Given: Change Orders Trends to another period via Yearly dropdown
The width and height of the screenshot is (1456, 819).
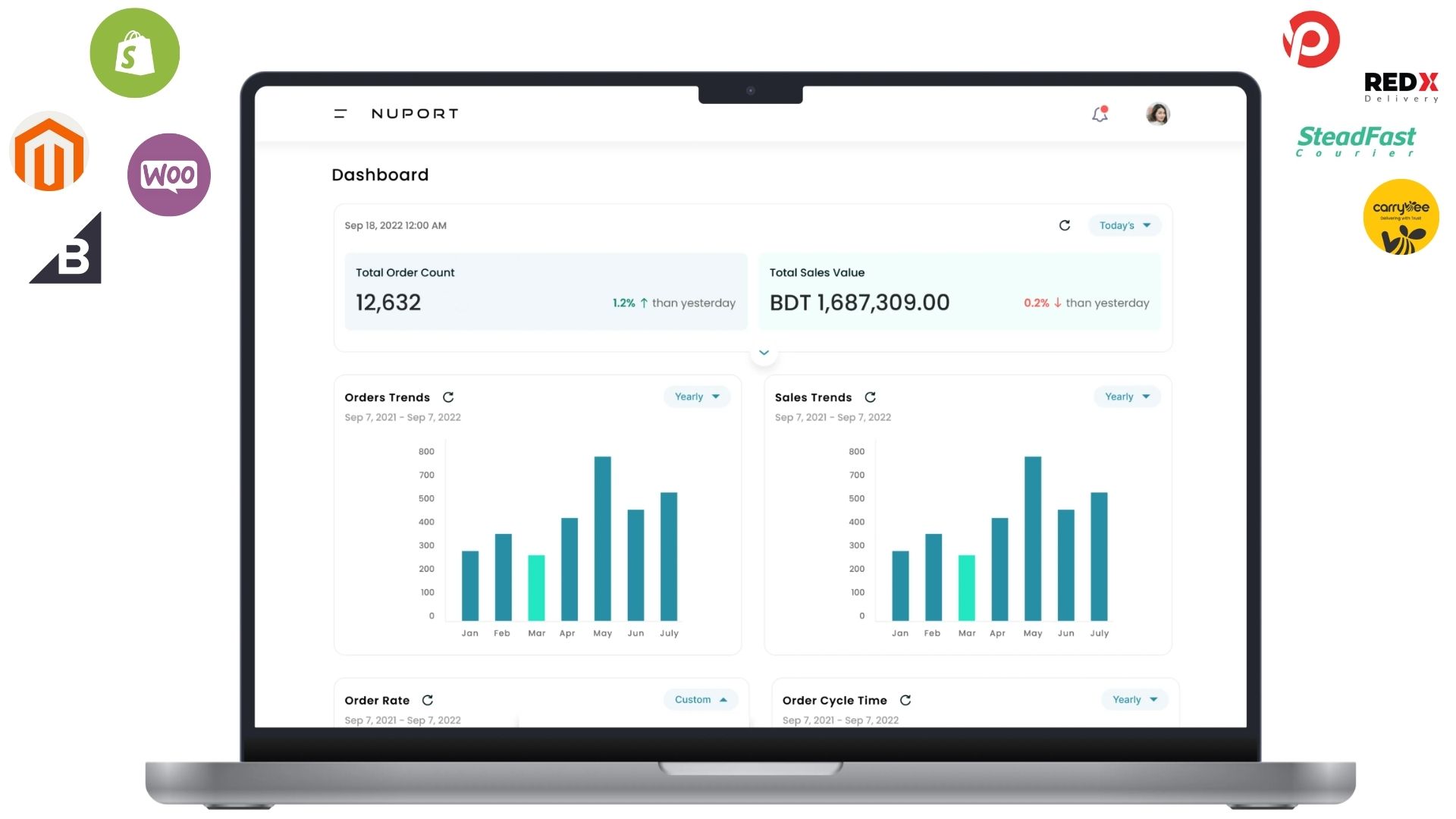Looking at the screenshot, I should tap(695, 397).
